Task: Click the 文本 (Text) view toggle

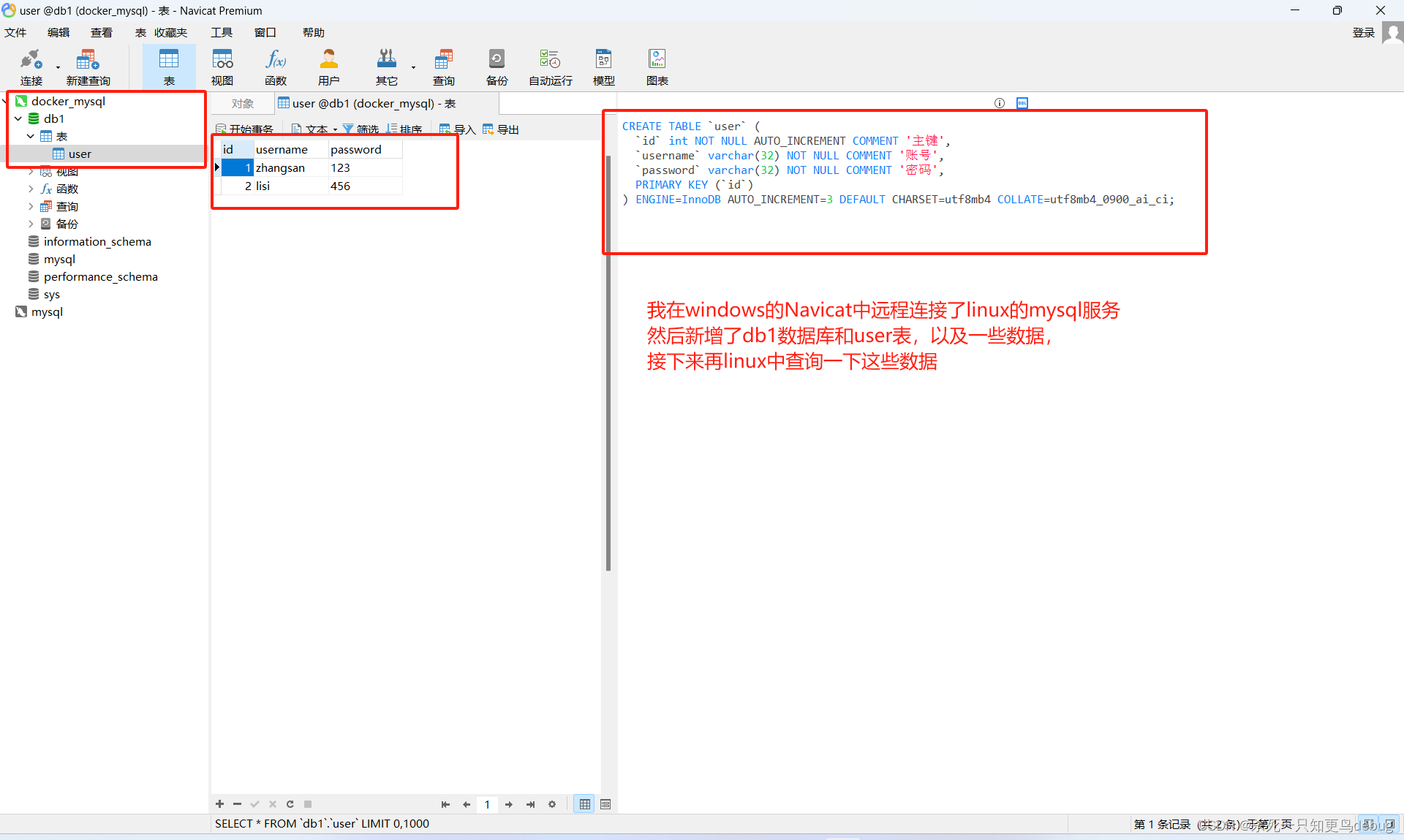Action: point(312,128)
